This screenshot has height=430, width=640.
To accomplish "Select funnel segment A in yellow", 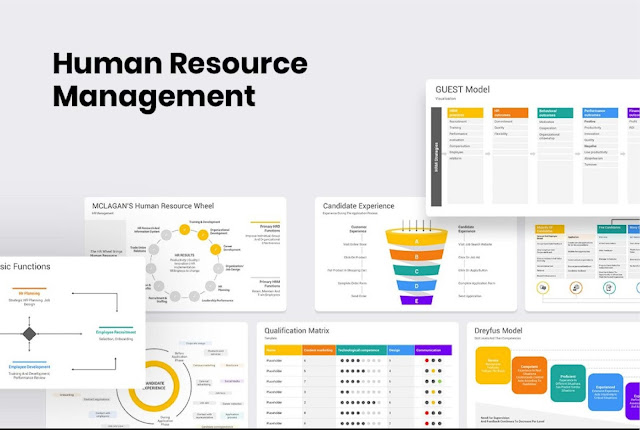I will [x=416, y=239].
